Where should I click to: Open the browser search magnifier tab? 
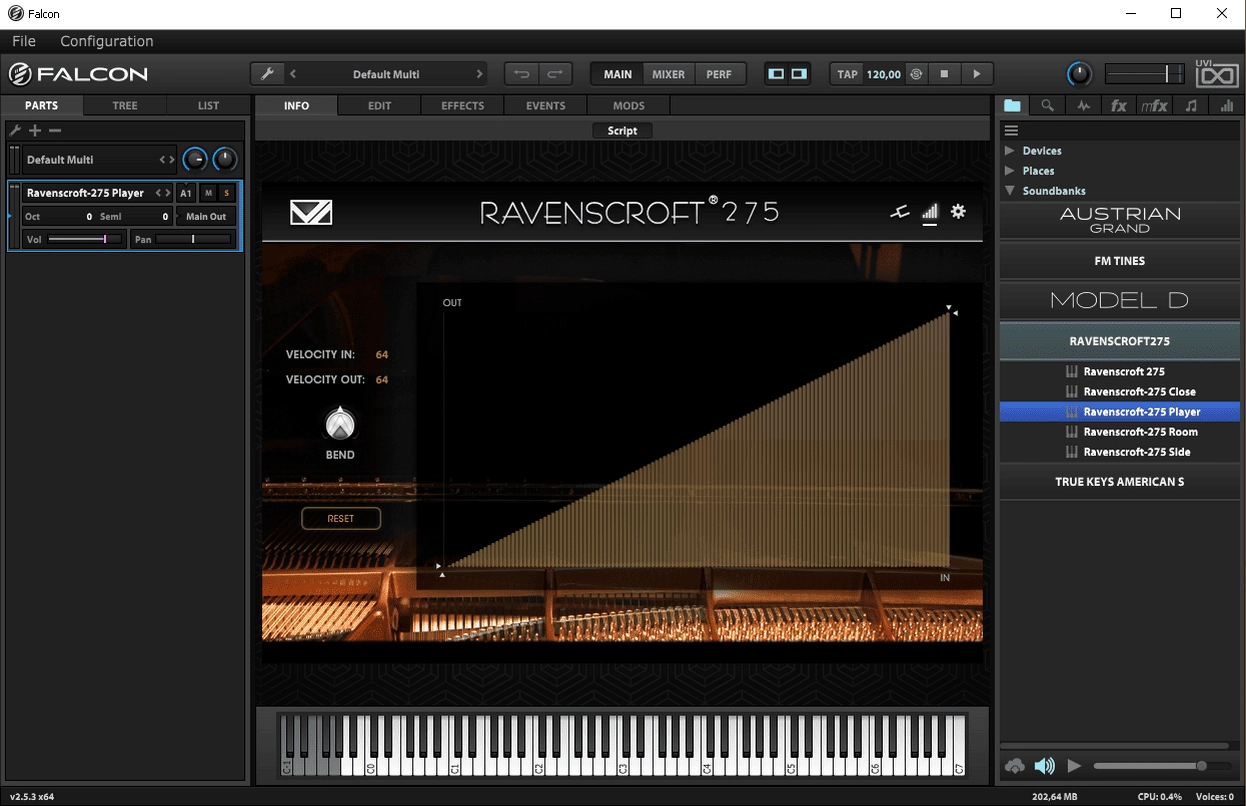pos(1047,105)
